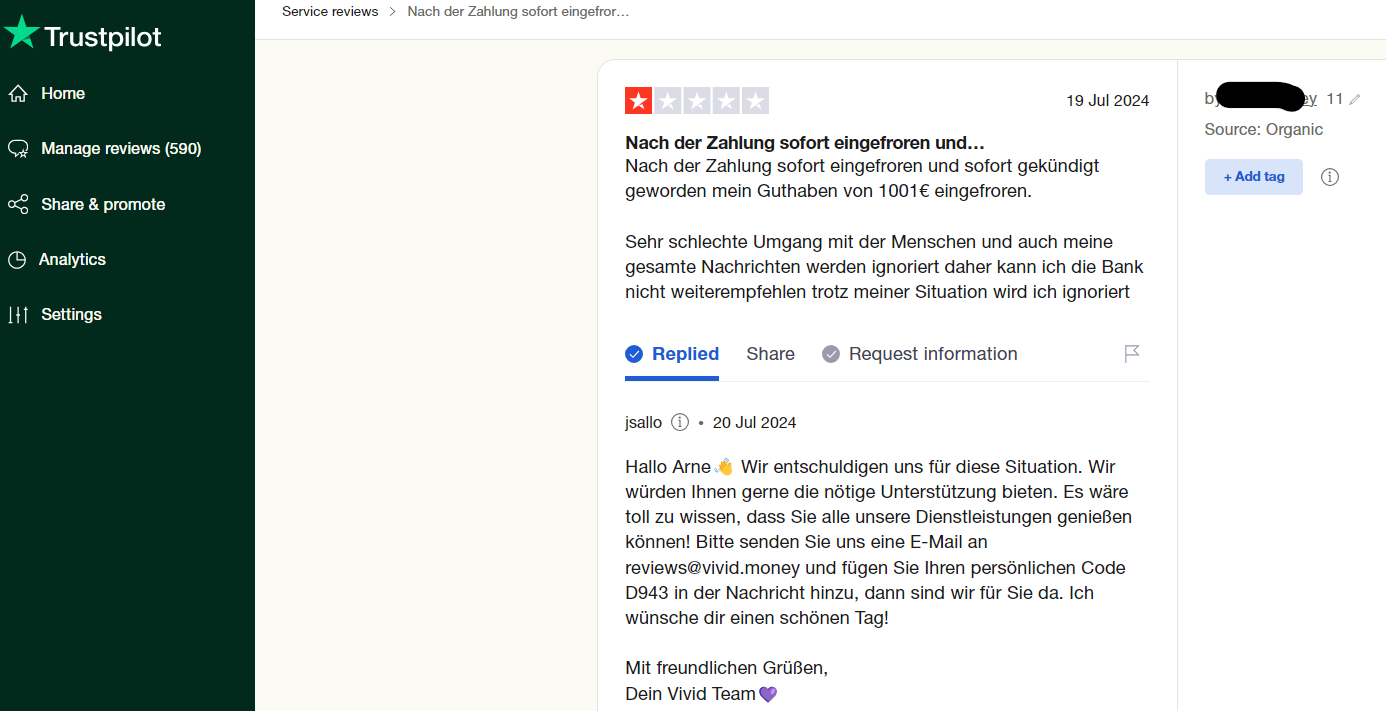Click the Settings sliders icon
The image size is (1386, 711).
pyautogui.click(x=18, y=315)
